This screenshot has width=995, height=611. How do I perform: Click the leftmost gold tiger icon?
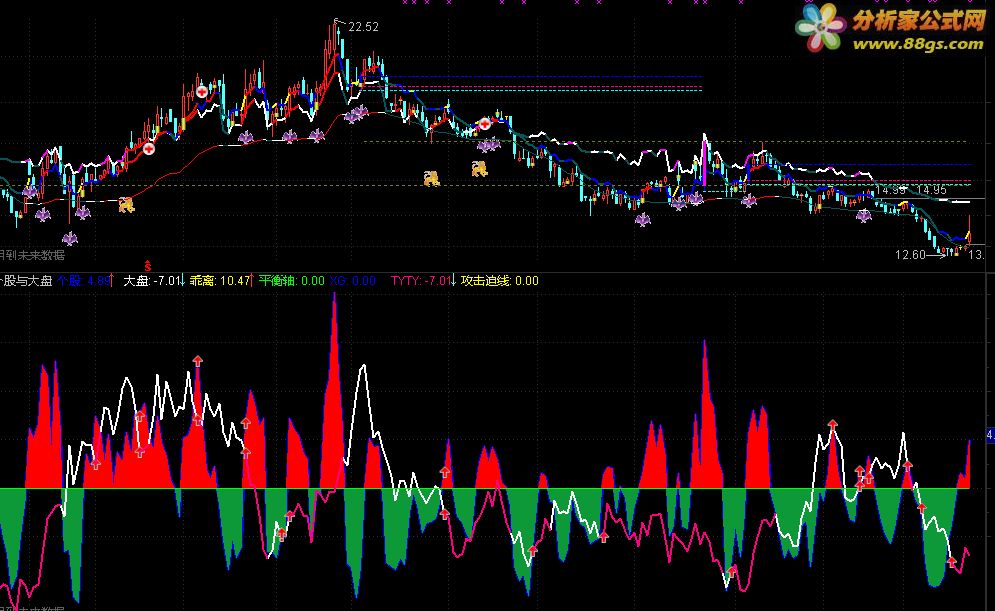click(126, 204)
